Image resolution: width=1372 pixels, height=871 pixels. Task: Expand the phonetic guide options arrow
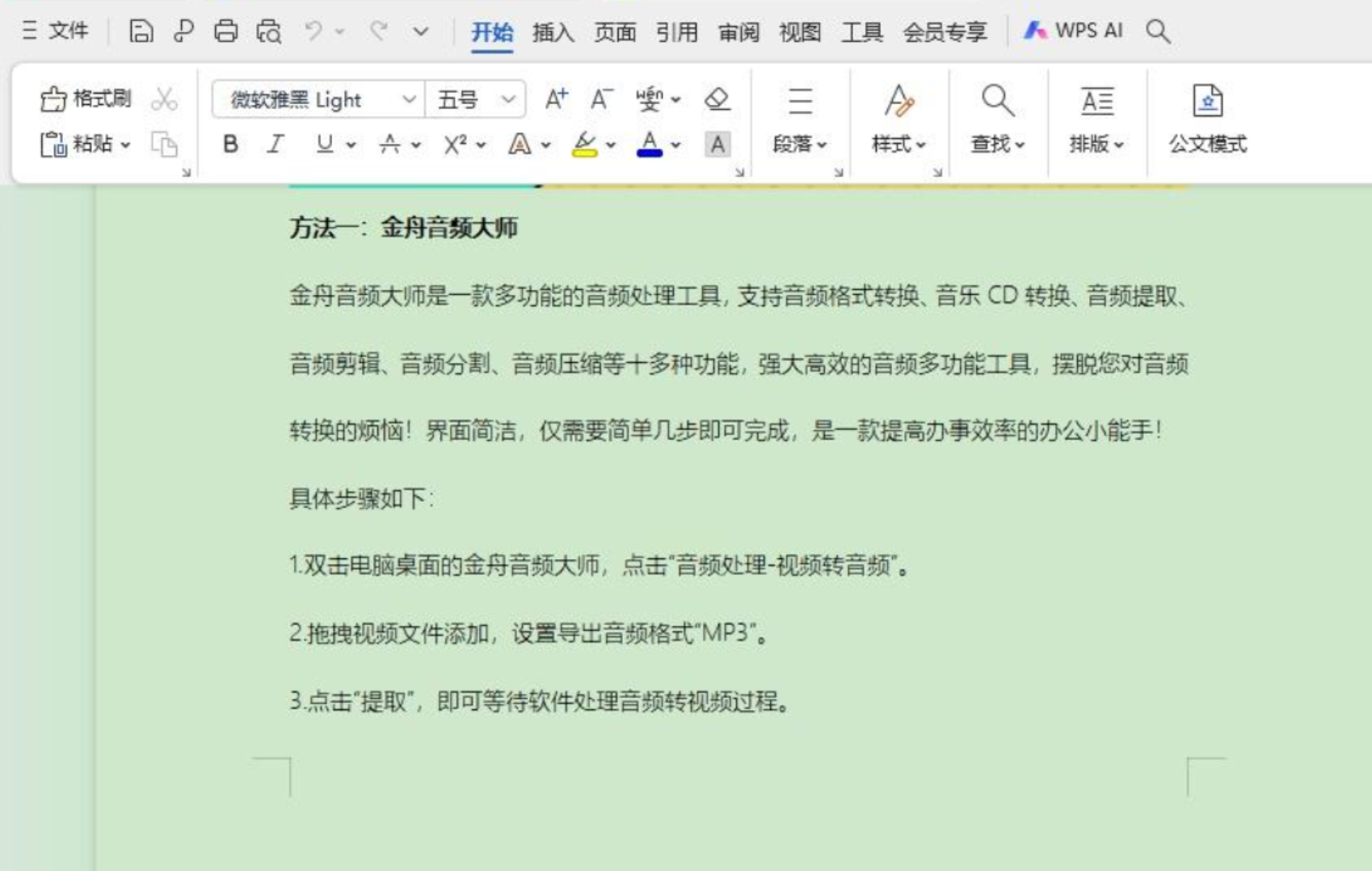click(x=675, y=99)
